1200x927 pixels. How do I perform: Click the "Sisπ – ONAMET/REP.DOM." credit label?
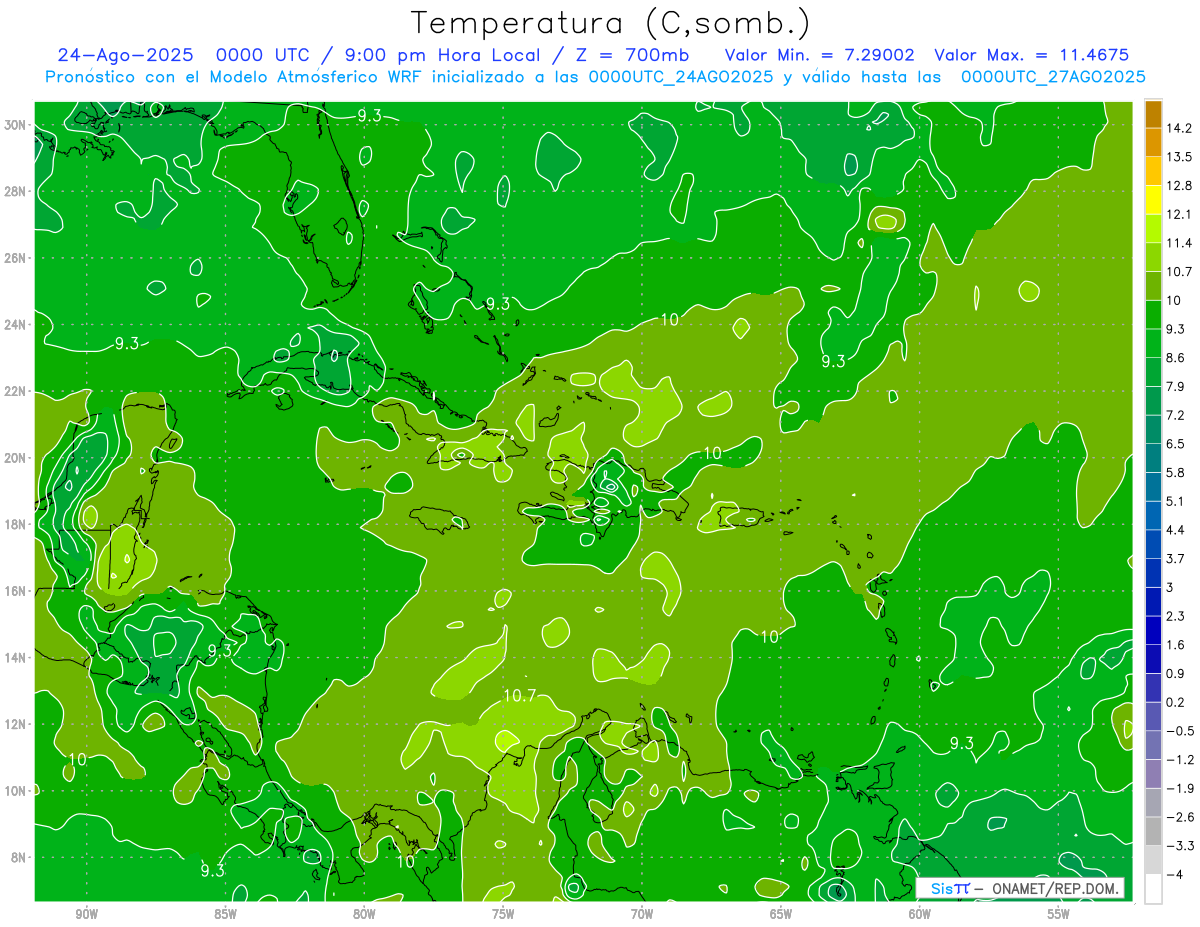[x=1020, y=888]
